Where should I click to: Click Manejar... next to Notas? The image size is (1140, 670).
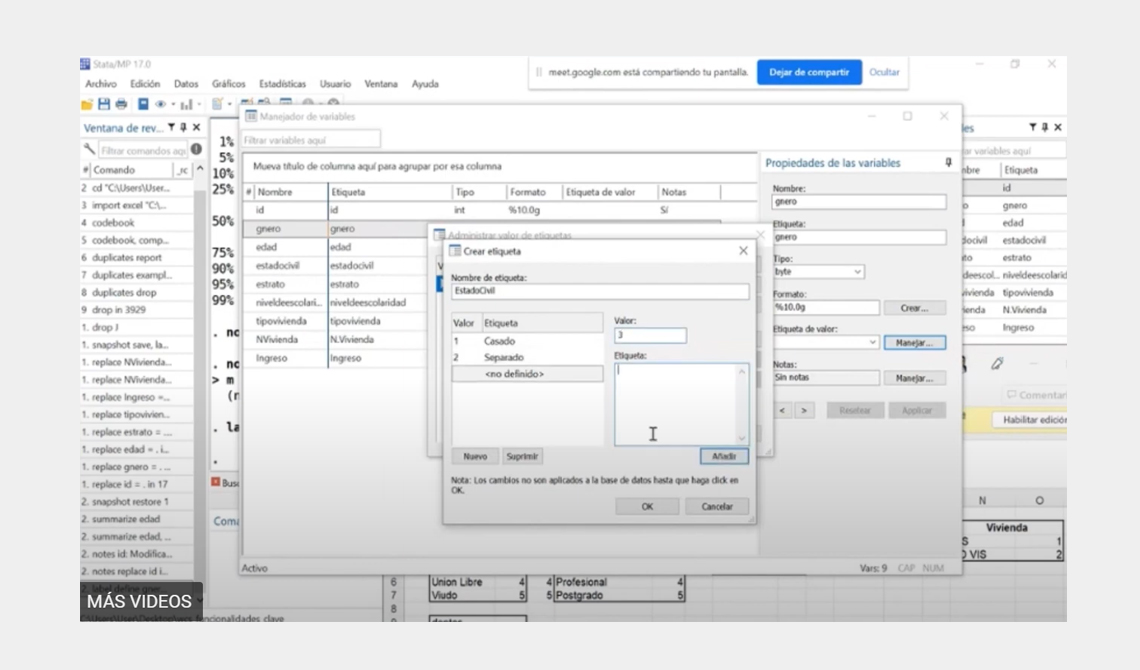click(914, 378)
